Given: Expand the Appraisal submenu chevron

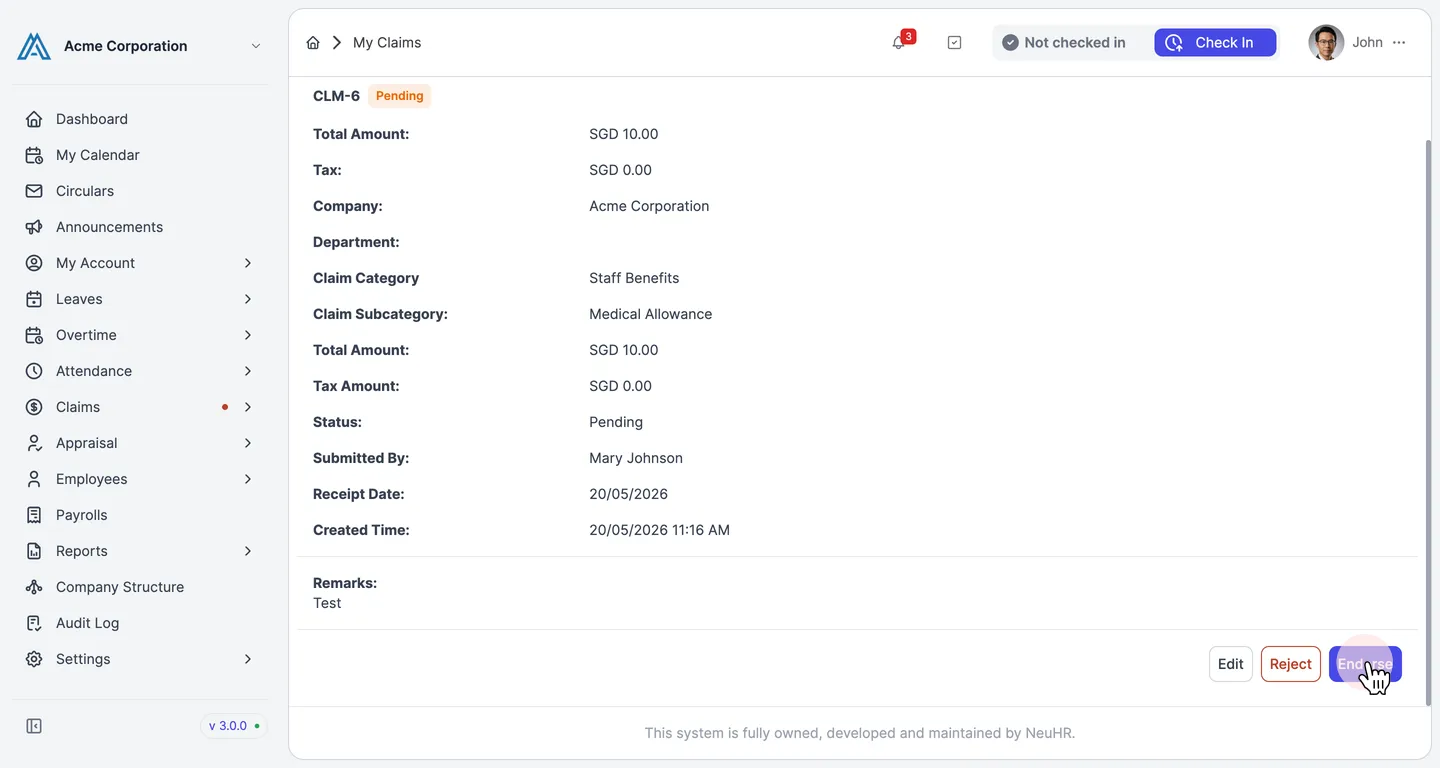Looking at the screenshot, I should pos(248,443).
